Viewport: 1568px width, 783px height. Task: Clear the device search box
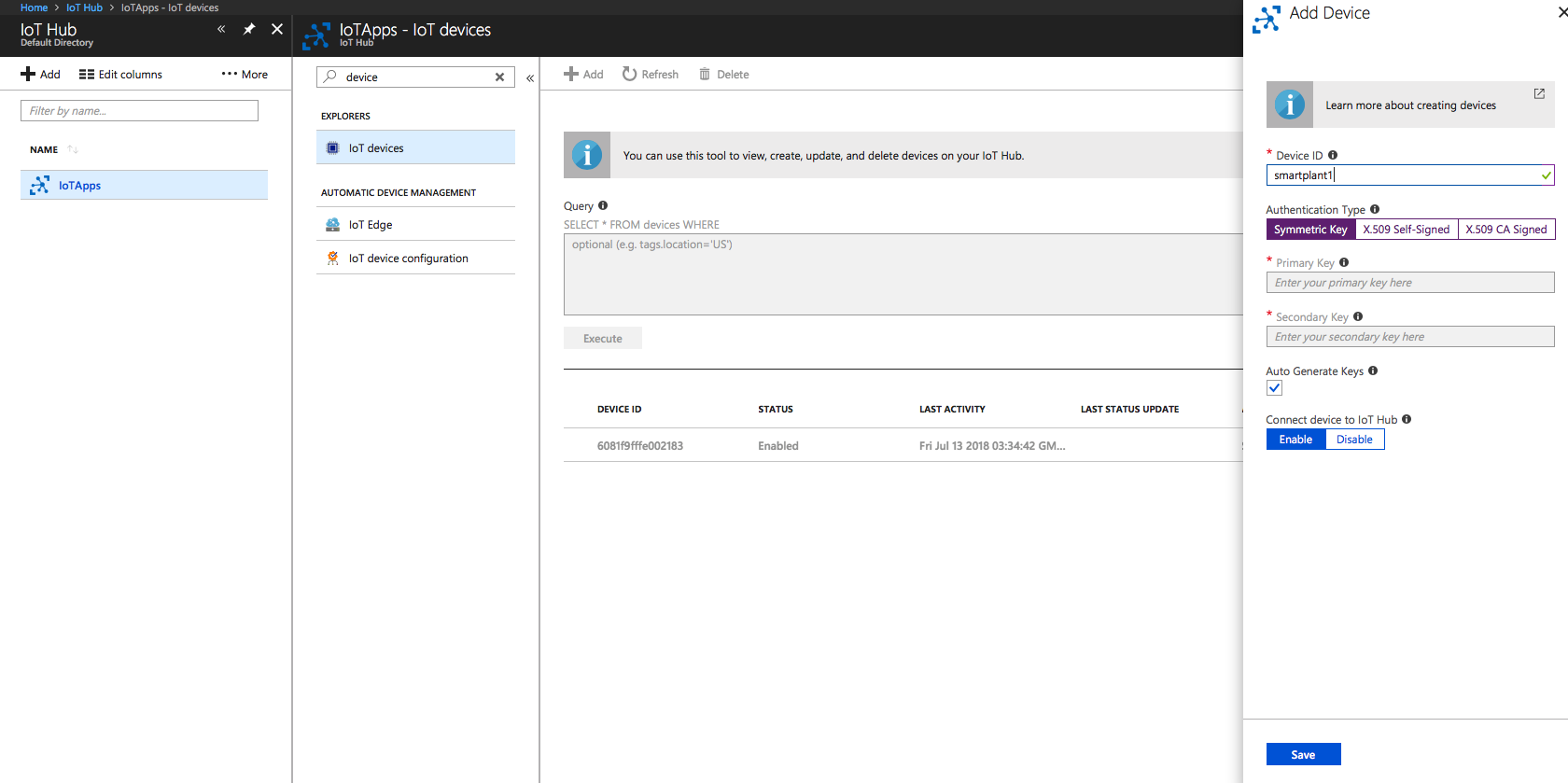(x=499, y=77)
